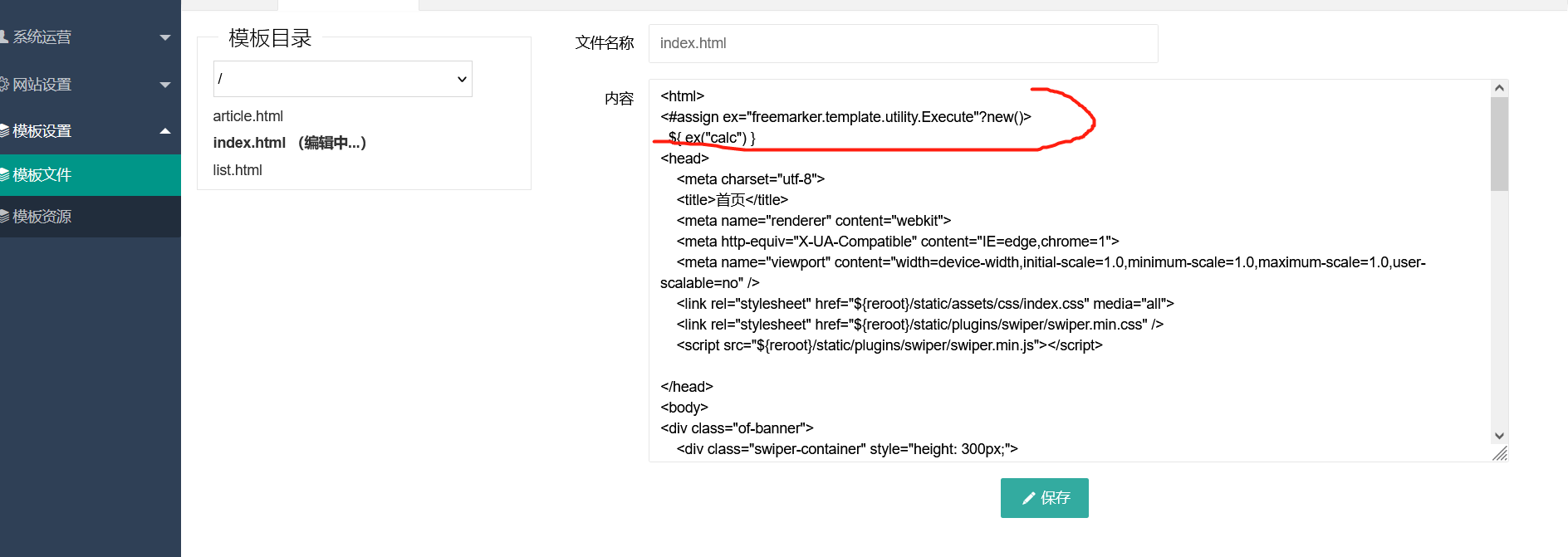Open the list.html template file
This screenshot has height=557, width=1568.
pos(238,170)
